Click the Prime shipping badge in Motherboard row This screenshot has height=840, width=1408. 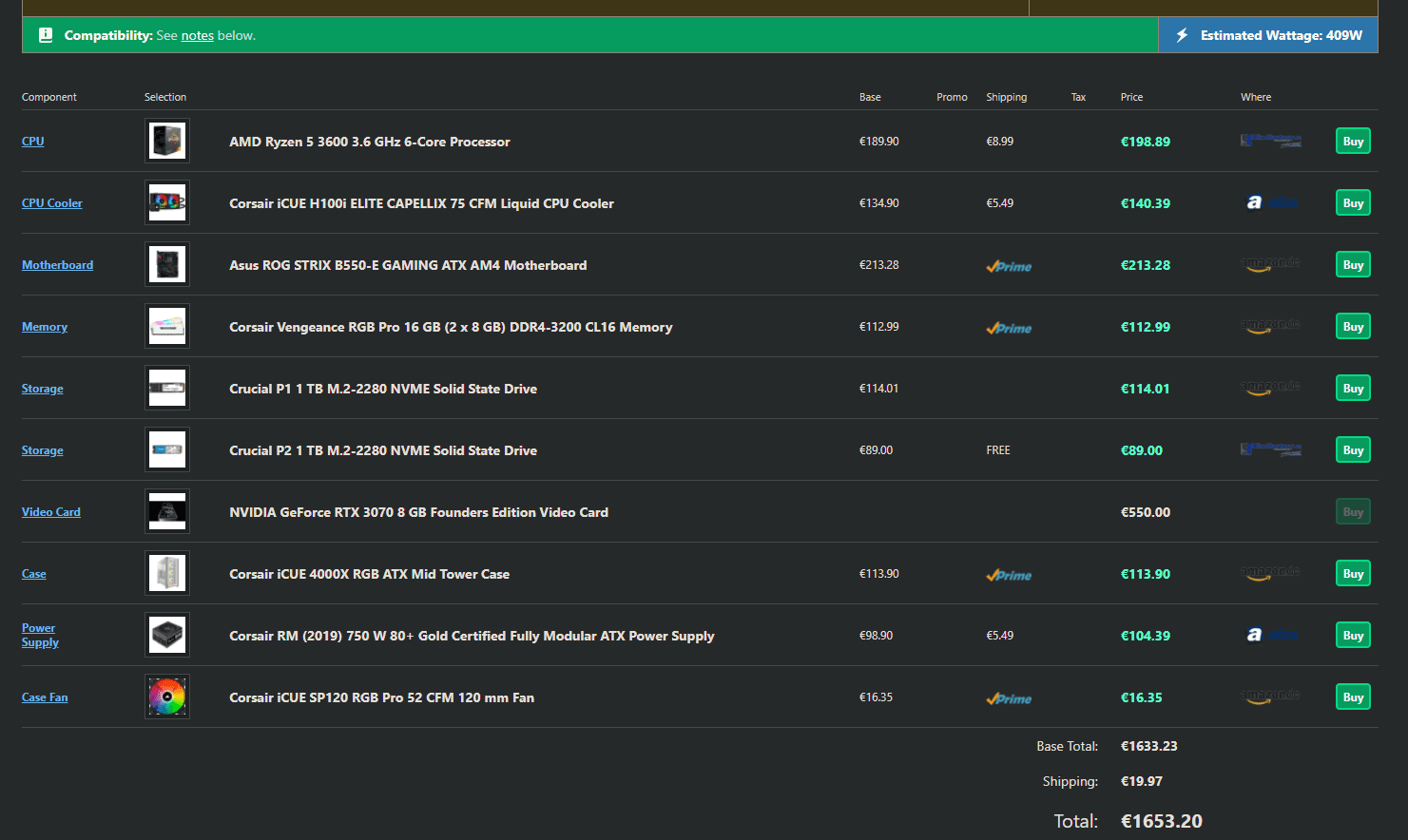tap(1009, 266)
